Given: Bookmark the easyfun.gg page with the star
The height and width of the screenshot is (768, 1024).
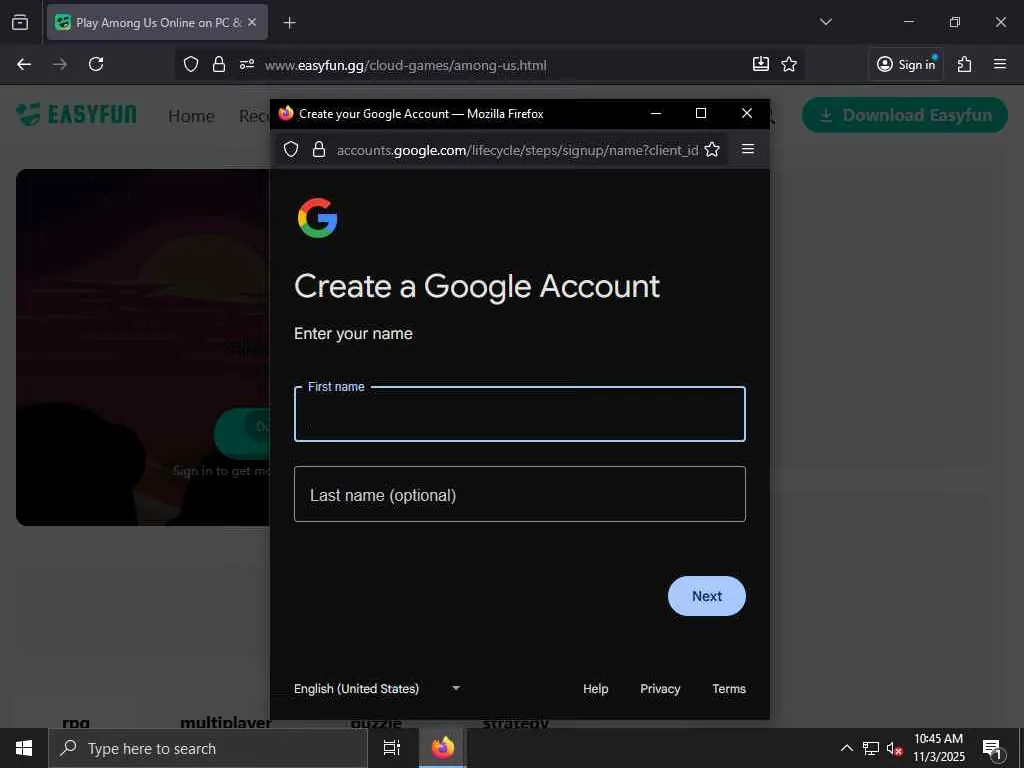Looking at the screenshot, I should 789,64.
